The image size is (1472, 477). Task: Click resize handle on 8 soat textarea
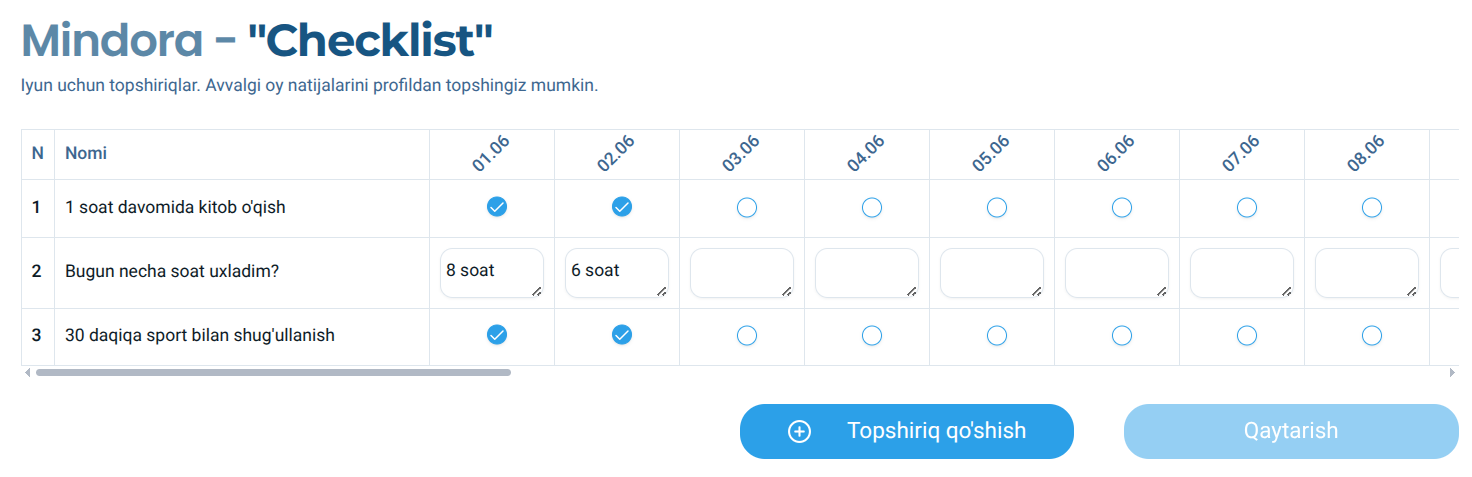[537, 291]
